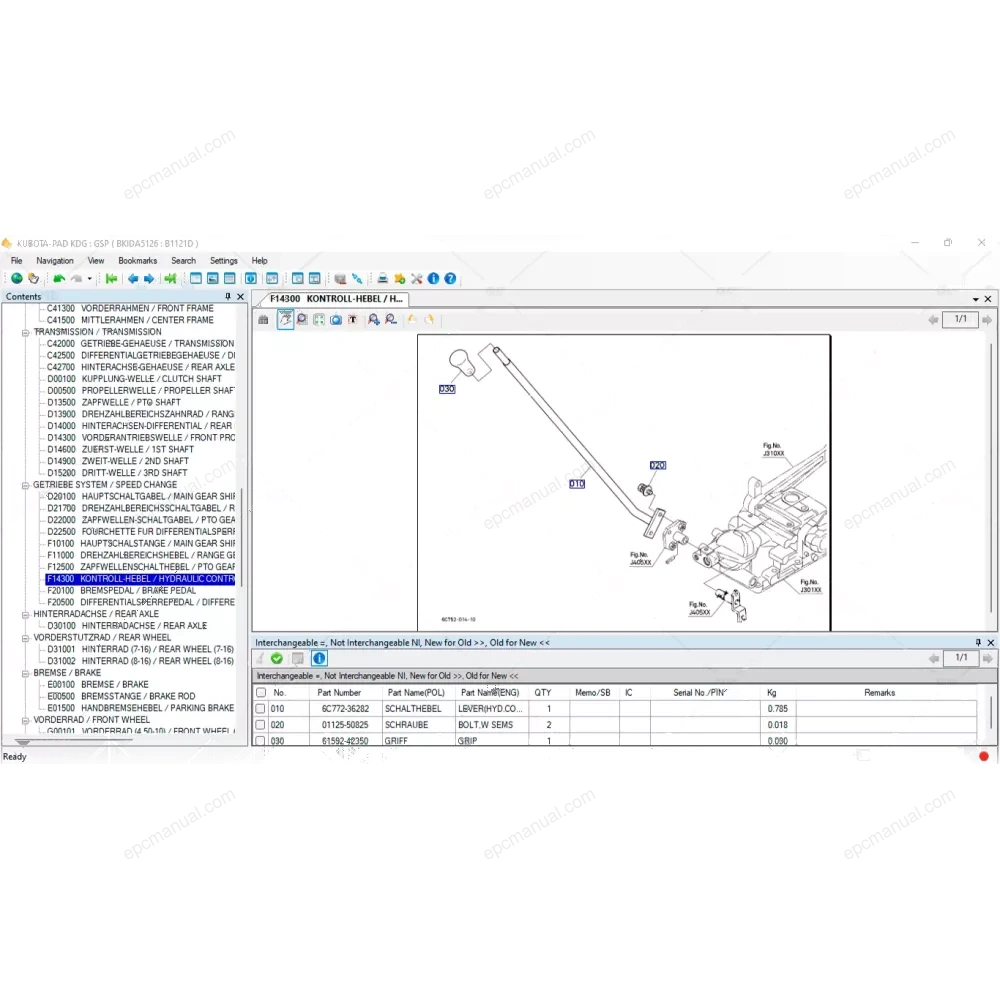Viewport: 1000px width, 1000px height.
Task: Zoom in the illustration with plus magnifier
Action: coord(374,320)
